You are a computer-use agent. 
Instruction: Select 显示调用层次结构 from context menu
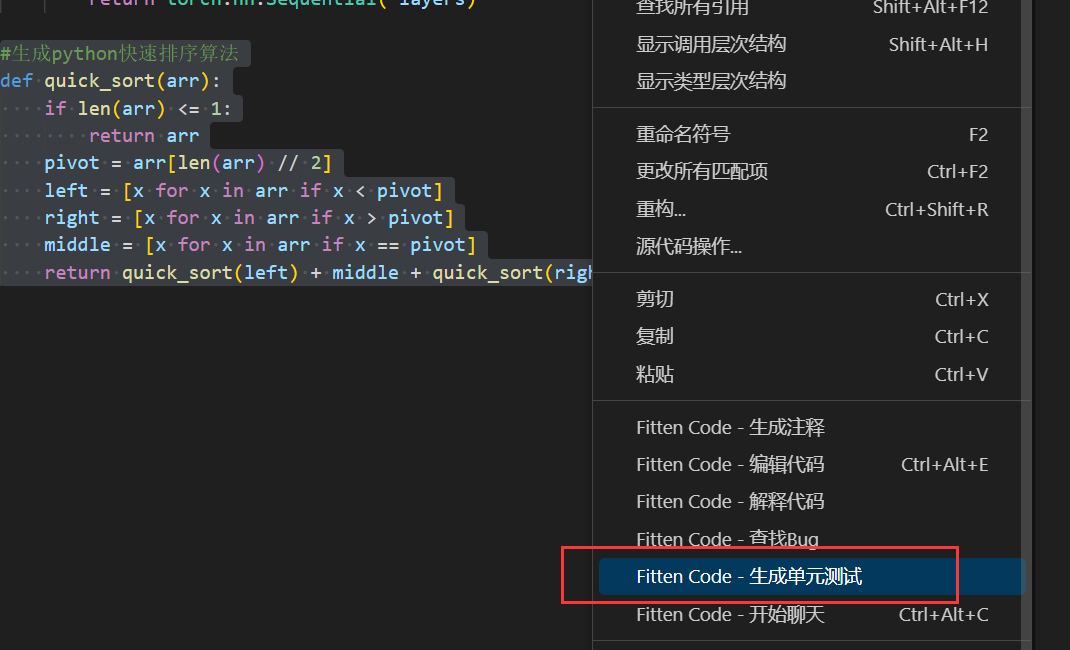711,44
